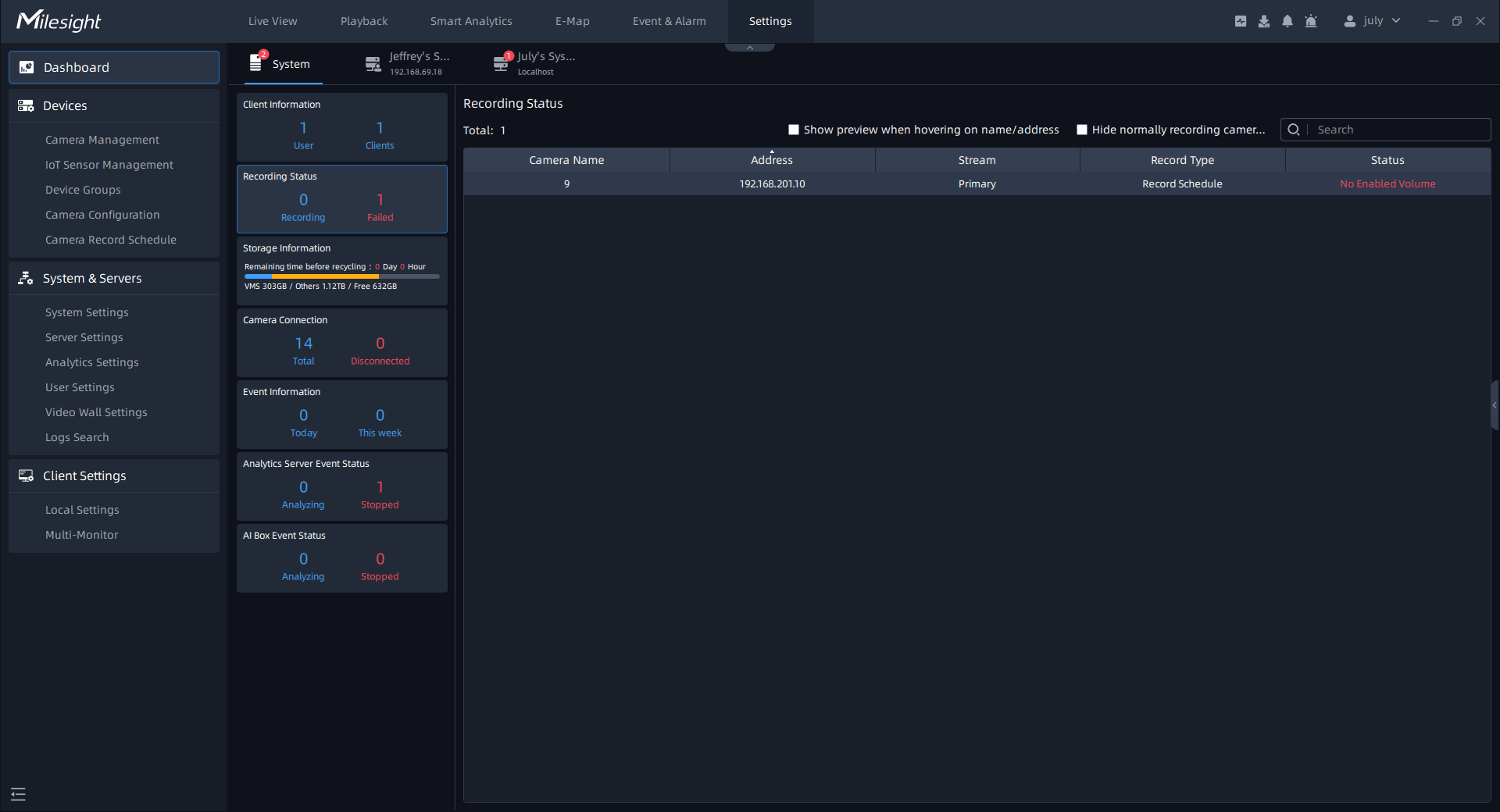Click the magnifier icon in the search box

(1294, 130)
